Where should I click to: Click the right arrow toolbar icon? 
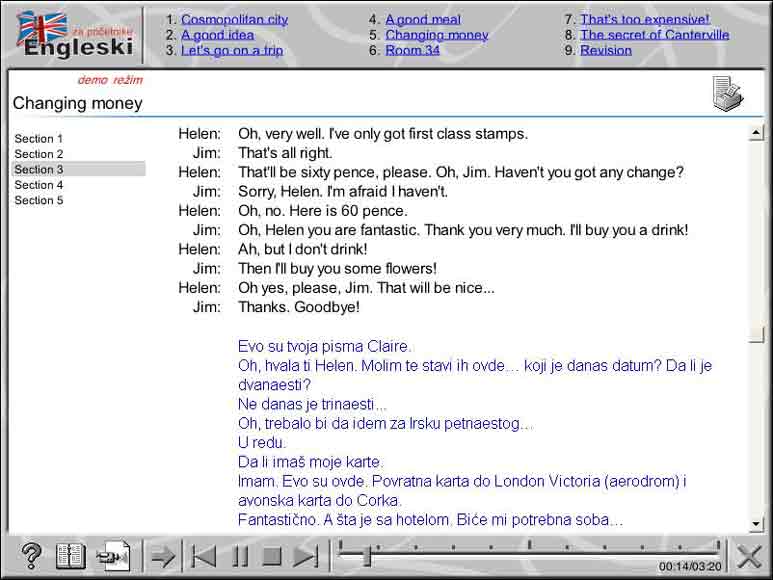[x=163, y=557]
